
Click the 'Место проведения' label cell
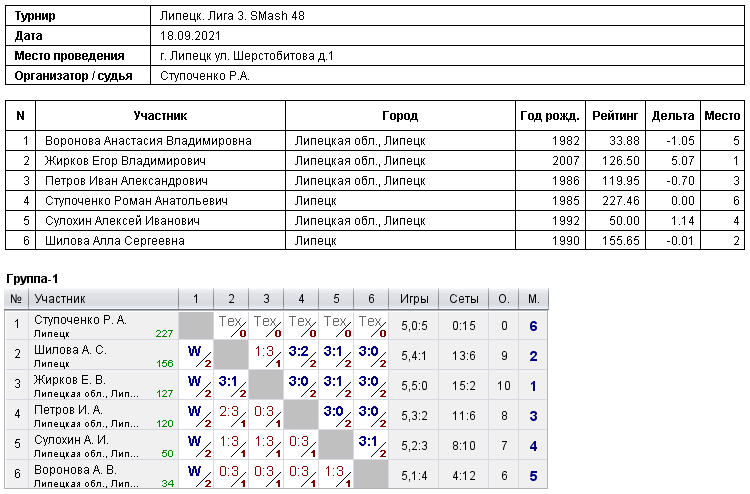point(78,56)
